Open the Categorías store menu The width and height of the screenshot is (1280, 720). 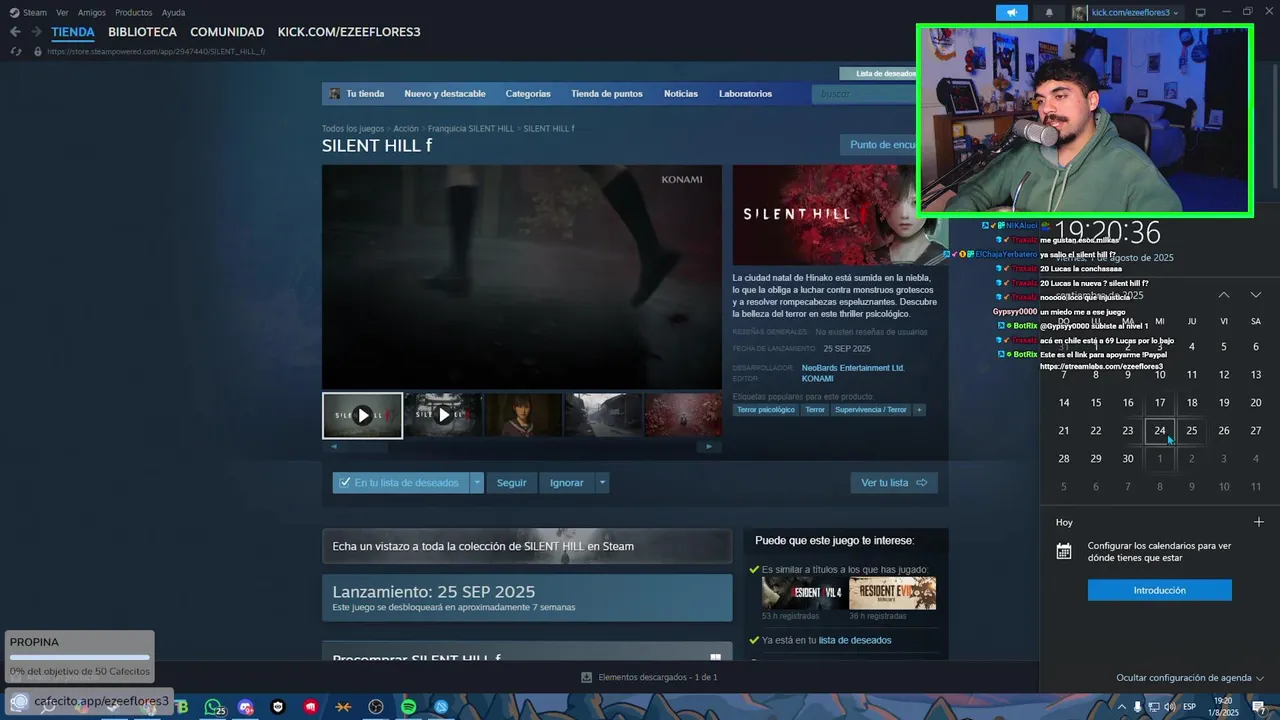pyautogui.click(x=528, y=94)
